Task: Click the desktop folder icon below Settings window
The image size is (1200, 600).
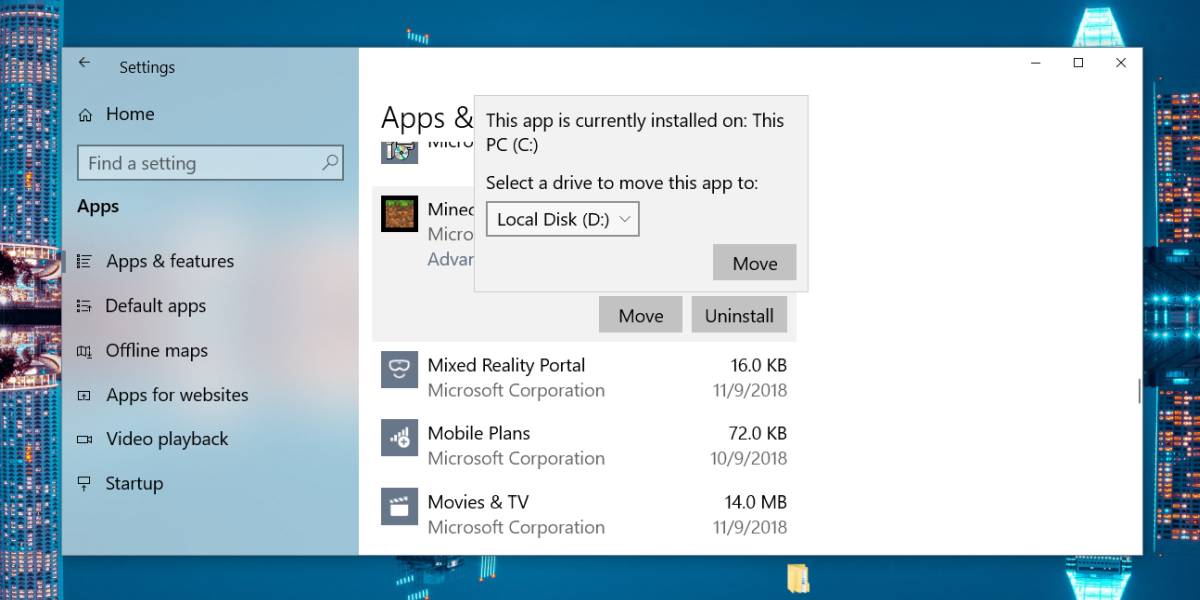Action: click(x=797, y=579)
